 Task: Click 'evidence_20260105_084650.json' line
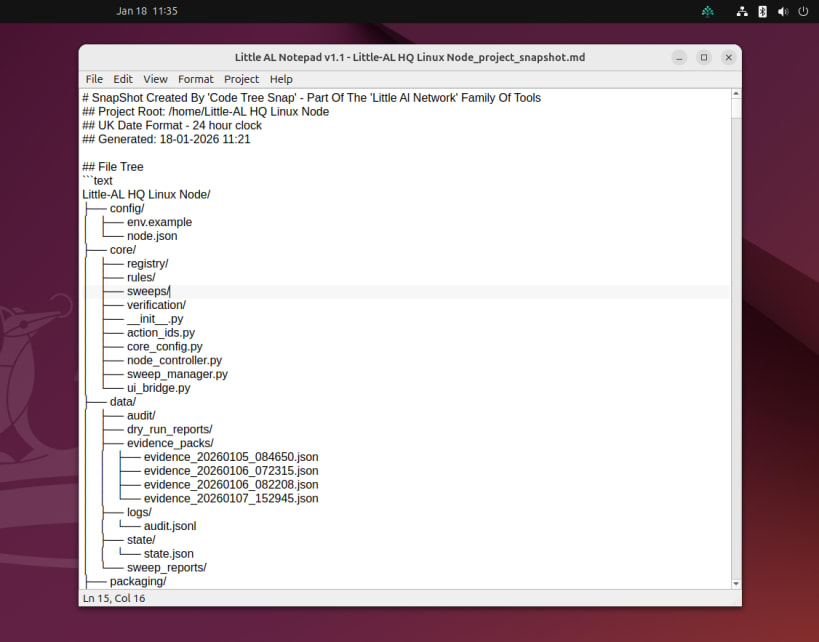(x=231, y=457)
